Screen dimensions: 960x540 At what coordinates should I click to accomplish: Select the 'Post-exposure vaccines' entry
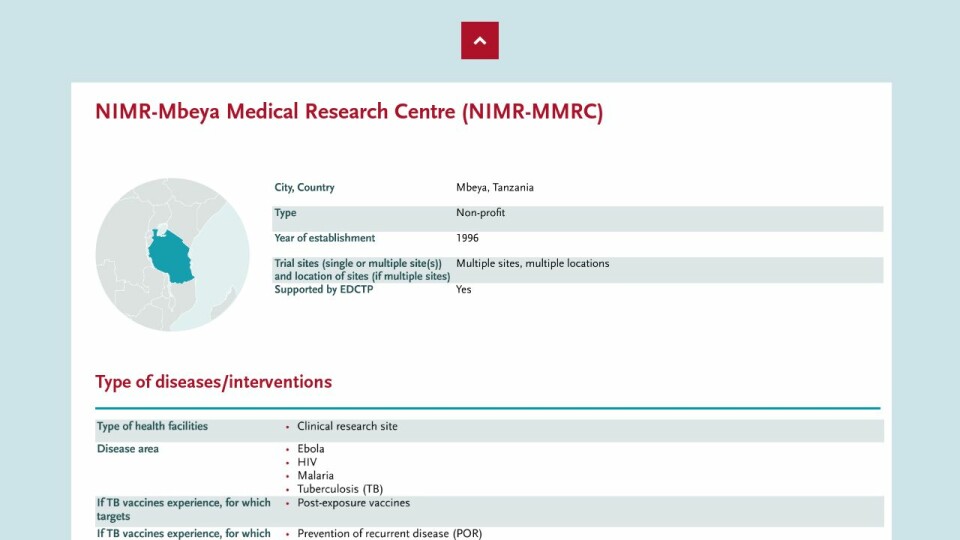(353, 503)
